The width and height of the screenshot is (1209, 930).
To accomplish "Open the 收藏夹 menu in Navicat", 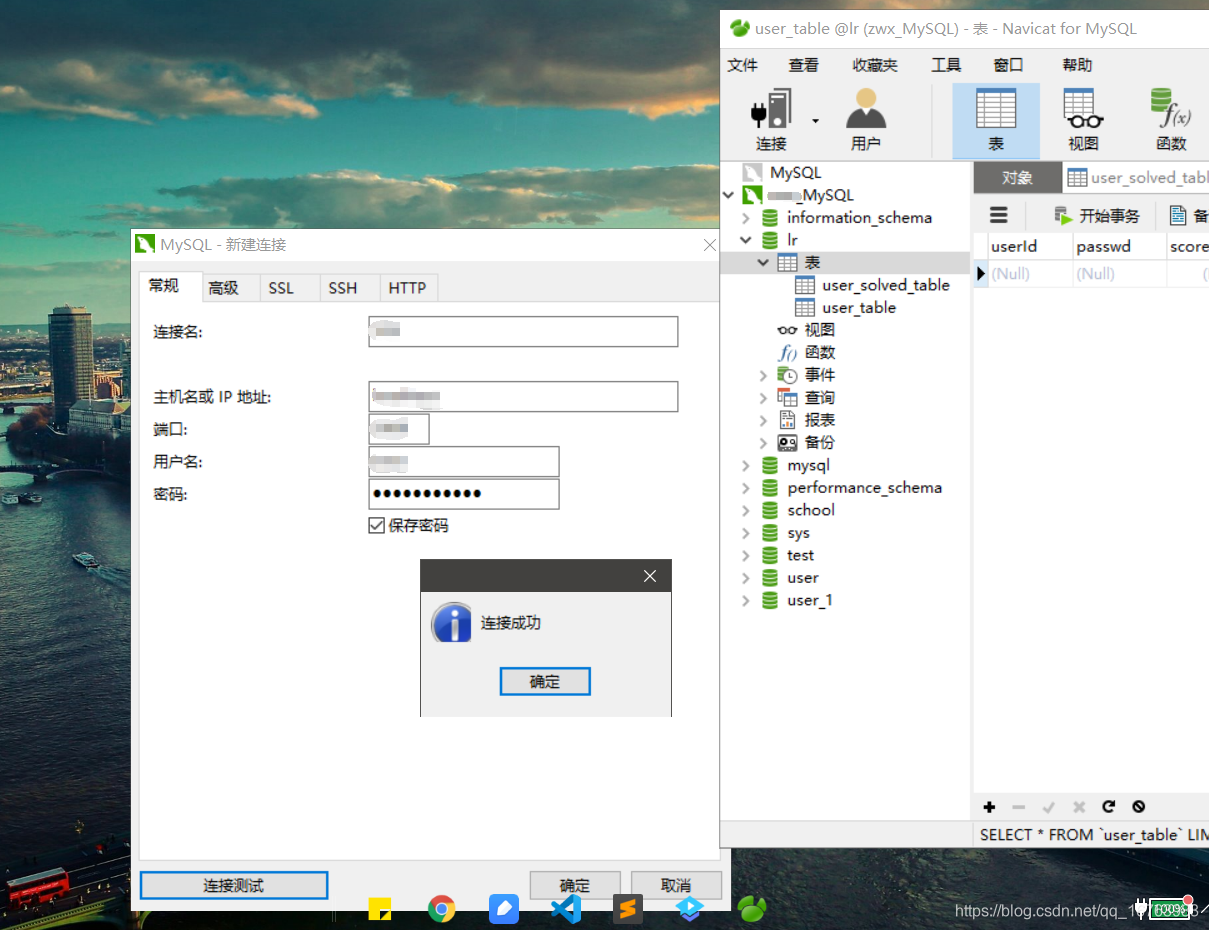I will click(875, 65).
